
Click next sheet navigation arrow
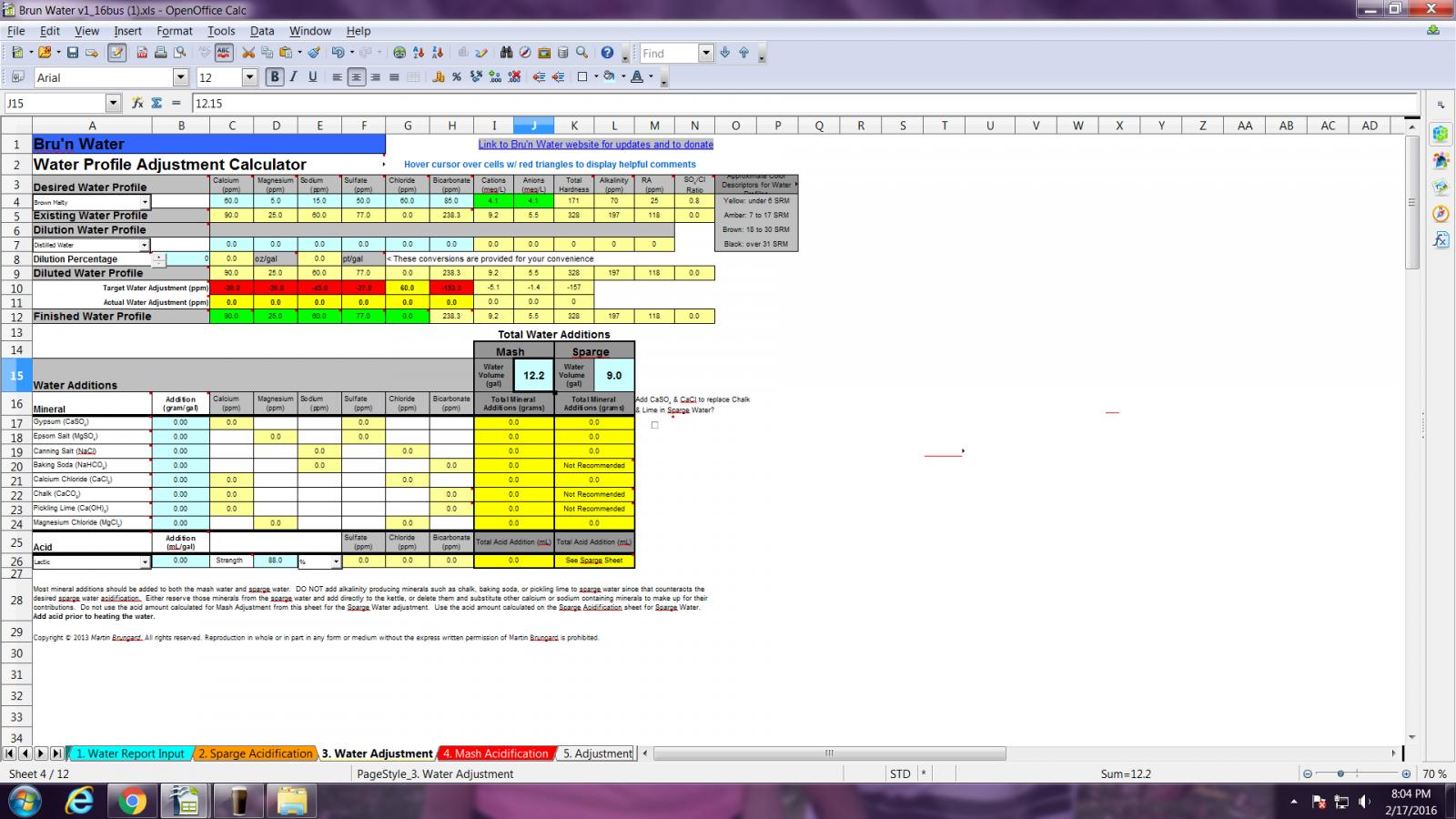[x=40, y=753]
